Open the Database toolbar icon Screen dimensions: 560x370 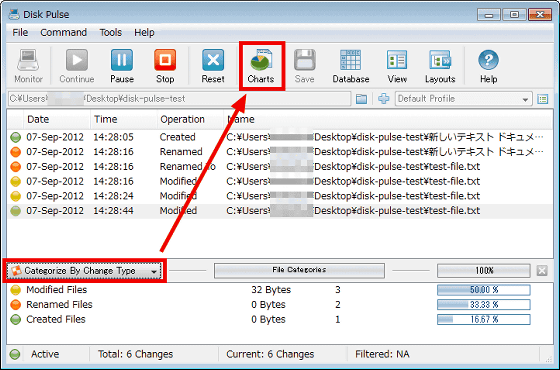pos(350,60)
